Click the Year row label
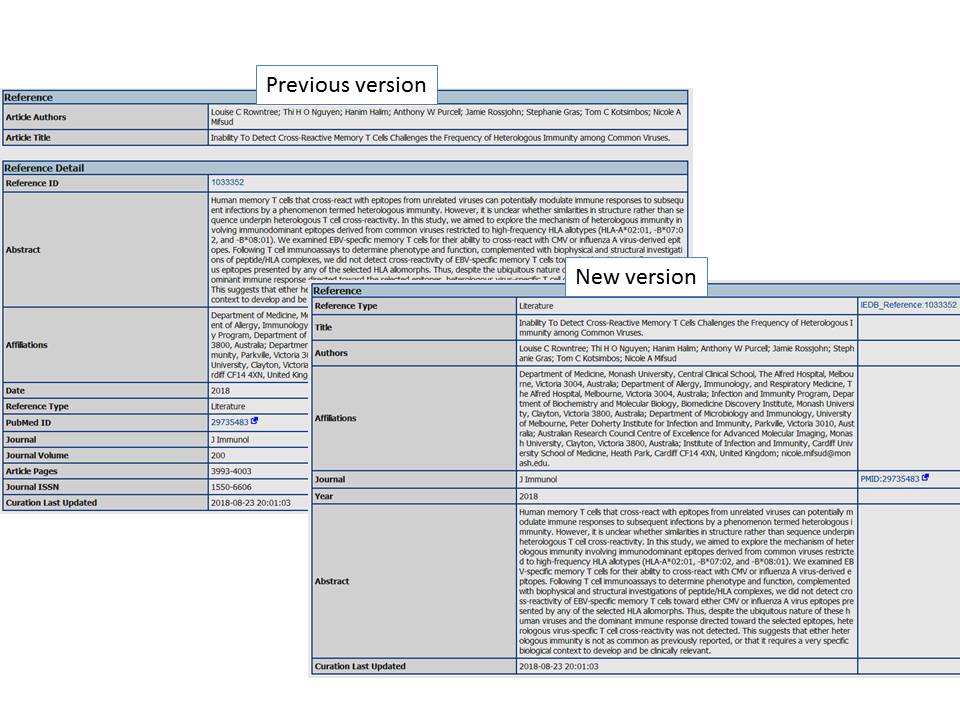This screenshot has width=960, height=720. point(324,497)
